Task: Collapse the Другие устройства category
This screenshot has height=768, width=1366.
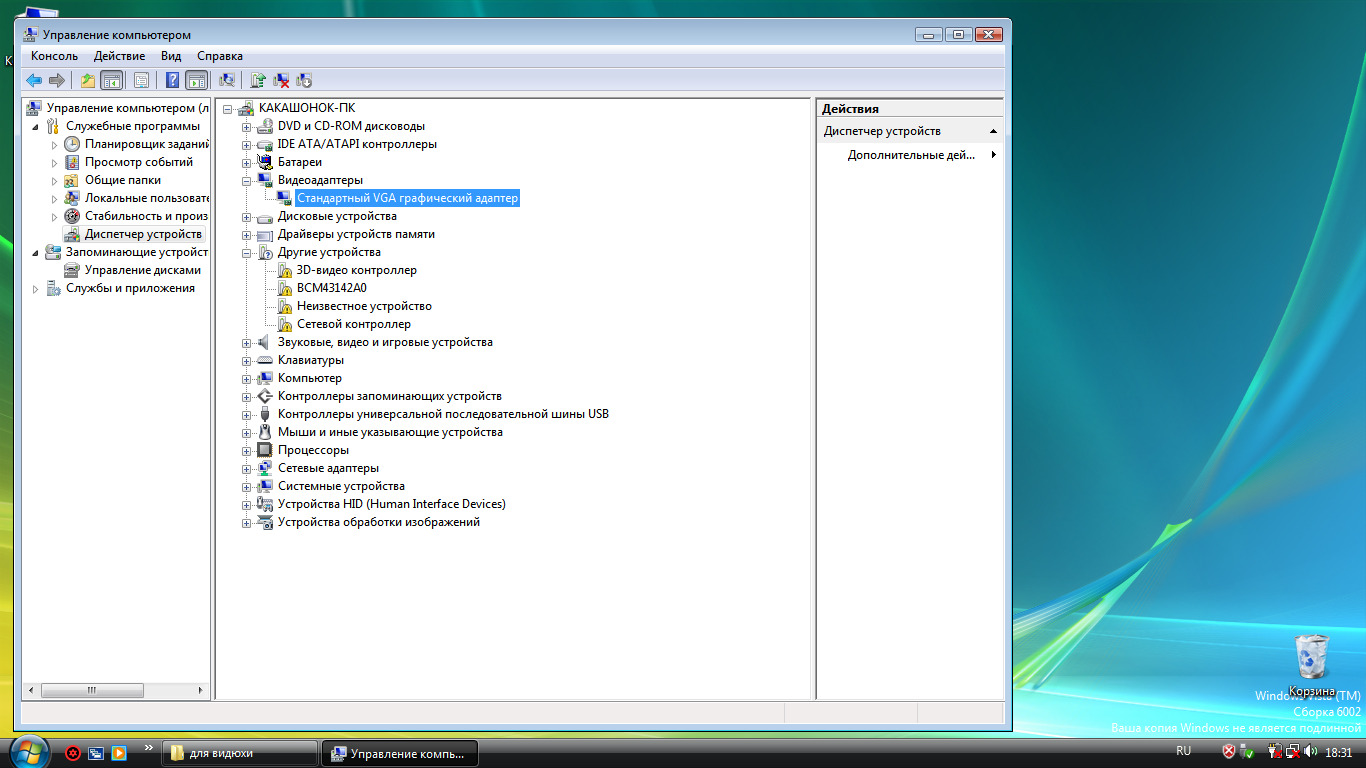Action: (247, 253)
